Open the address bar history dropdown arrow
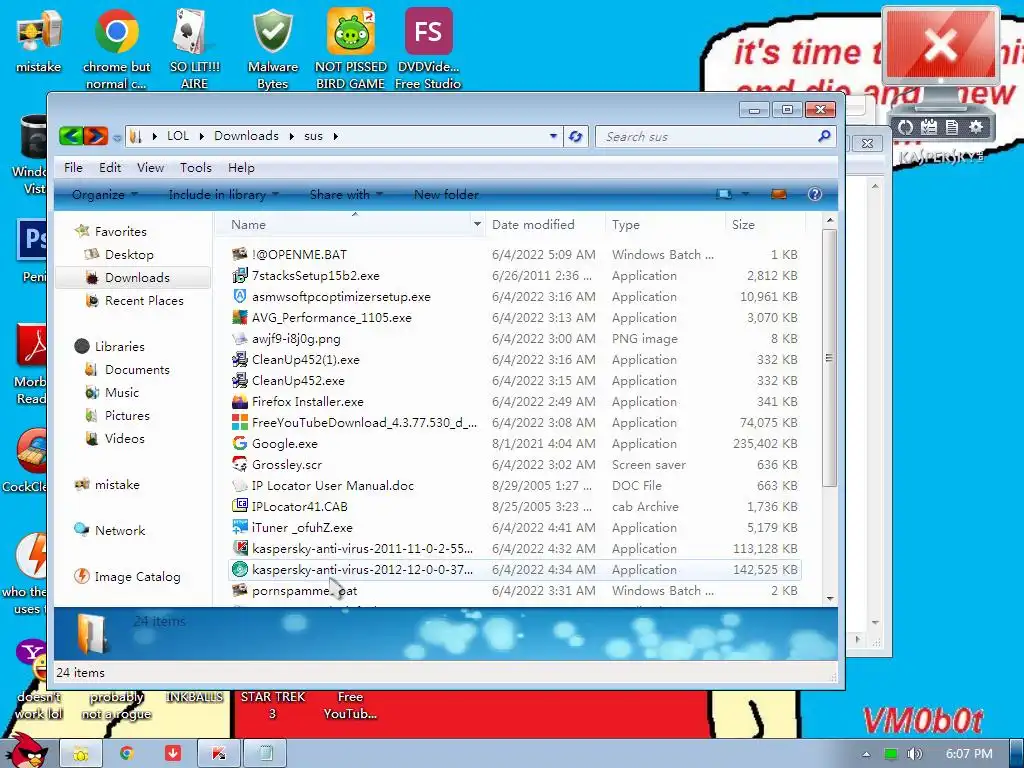 click(553, 136)
